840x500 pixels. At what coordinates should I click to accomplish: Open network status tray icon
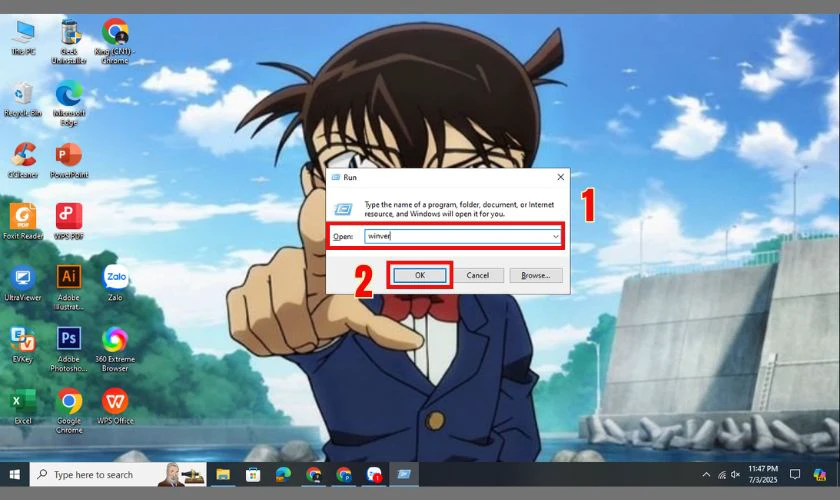722,475
